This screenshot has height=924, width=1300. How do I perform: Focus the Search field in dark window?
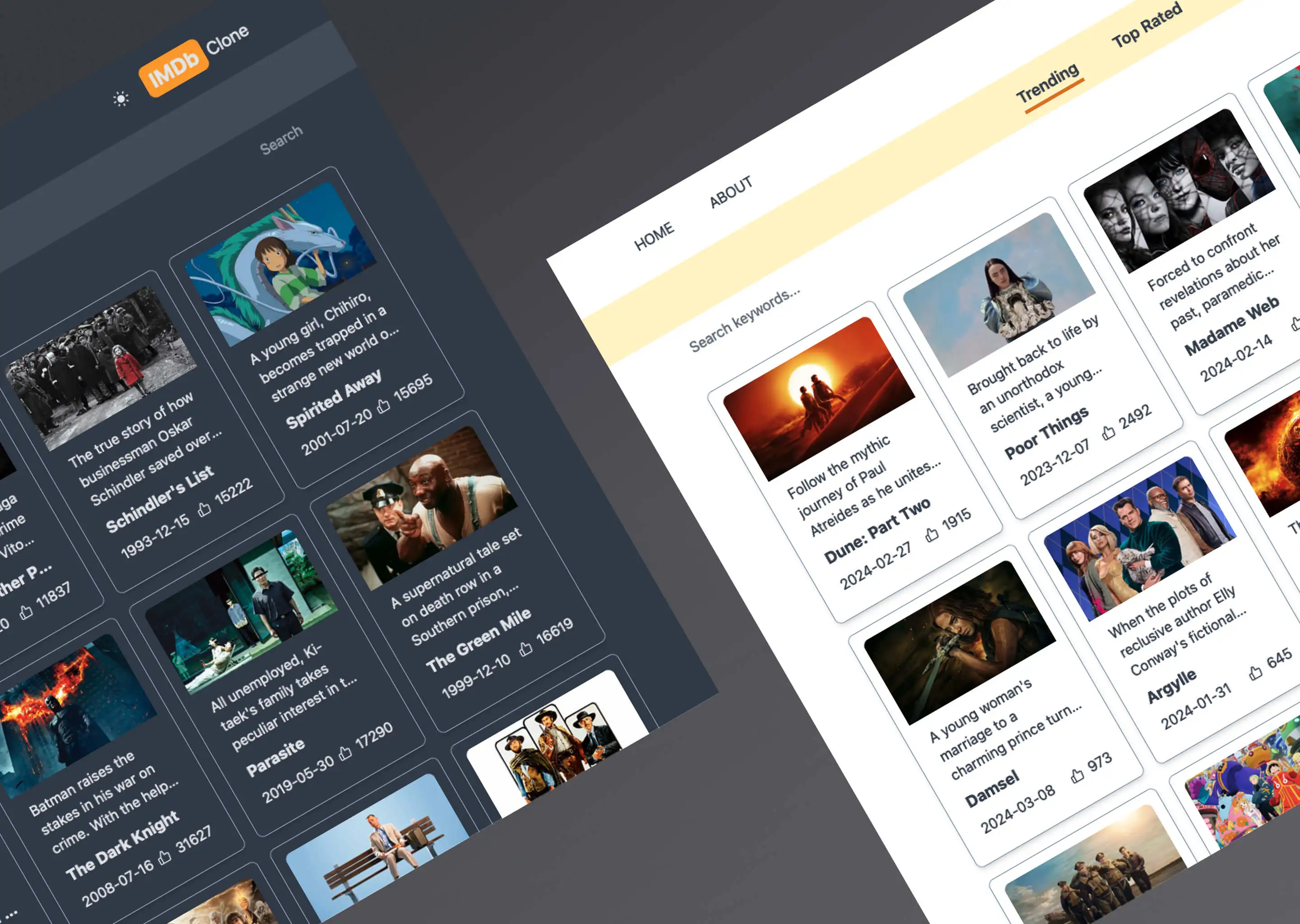[281, 140]
